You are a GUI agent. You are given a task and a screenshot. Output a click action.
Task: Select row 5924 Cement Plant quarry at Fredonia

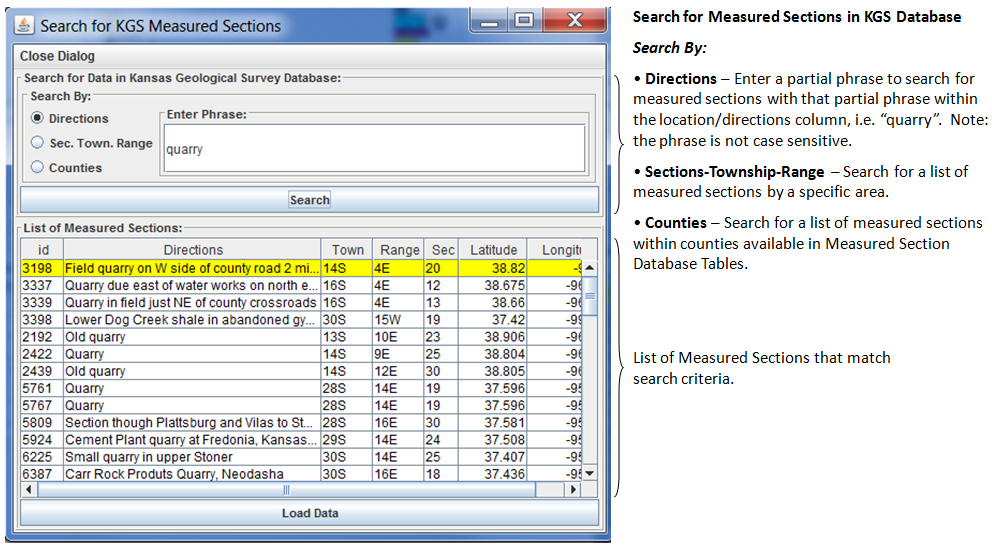pos(301,439)
